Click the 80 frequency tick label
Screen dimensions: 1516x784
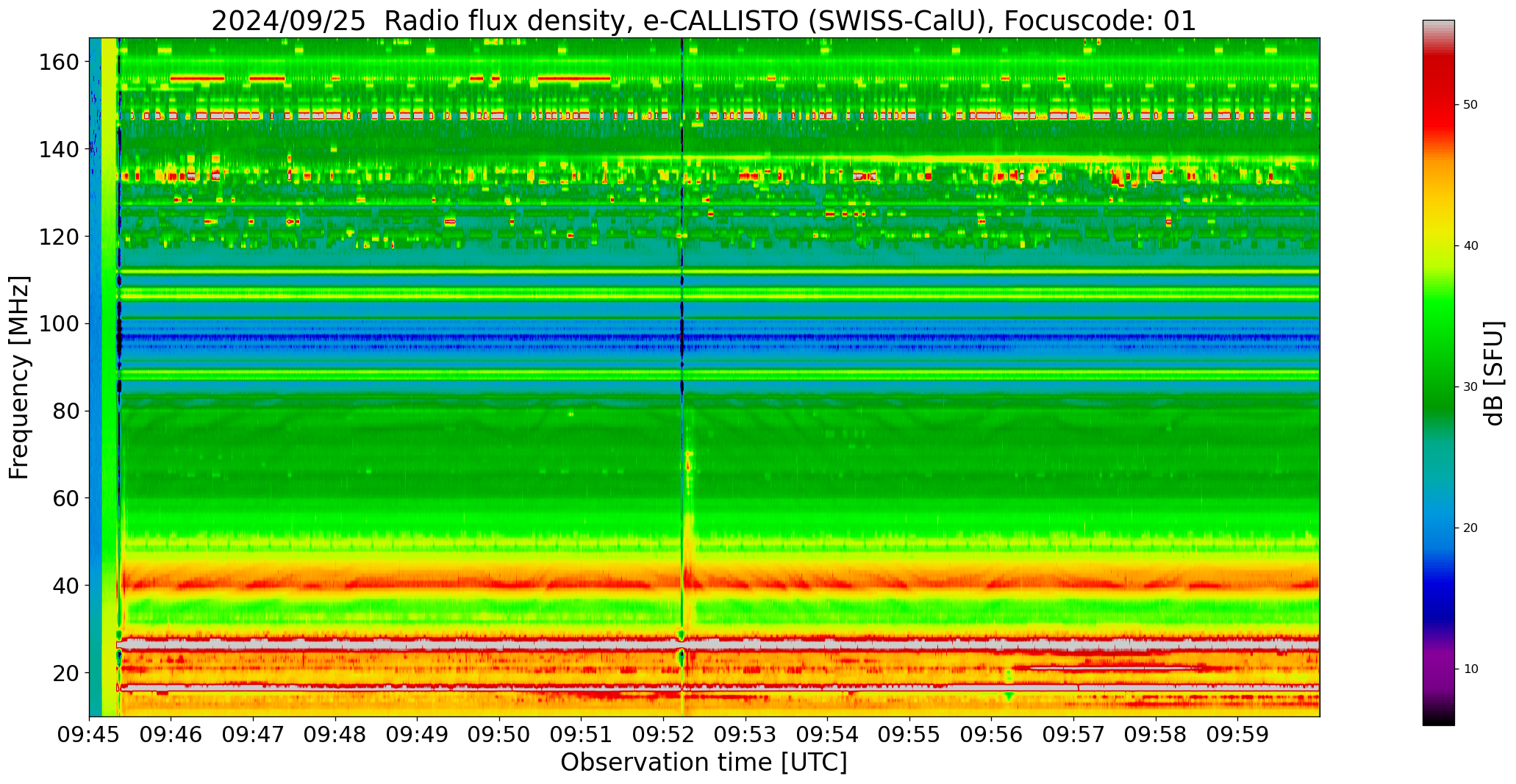coord(66,411)
